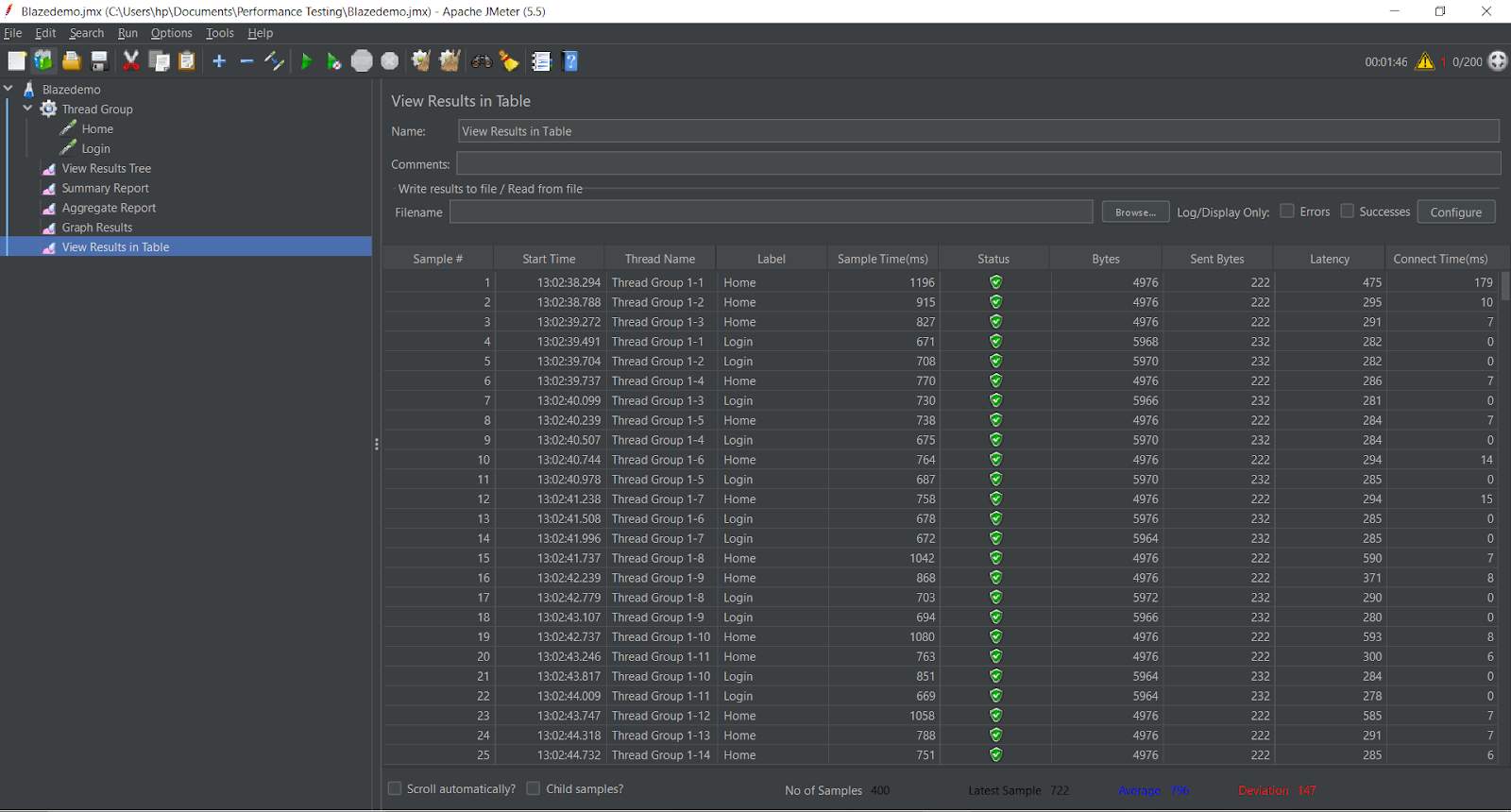Sort by Sent Bytes column header

1217,259
